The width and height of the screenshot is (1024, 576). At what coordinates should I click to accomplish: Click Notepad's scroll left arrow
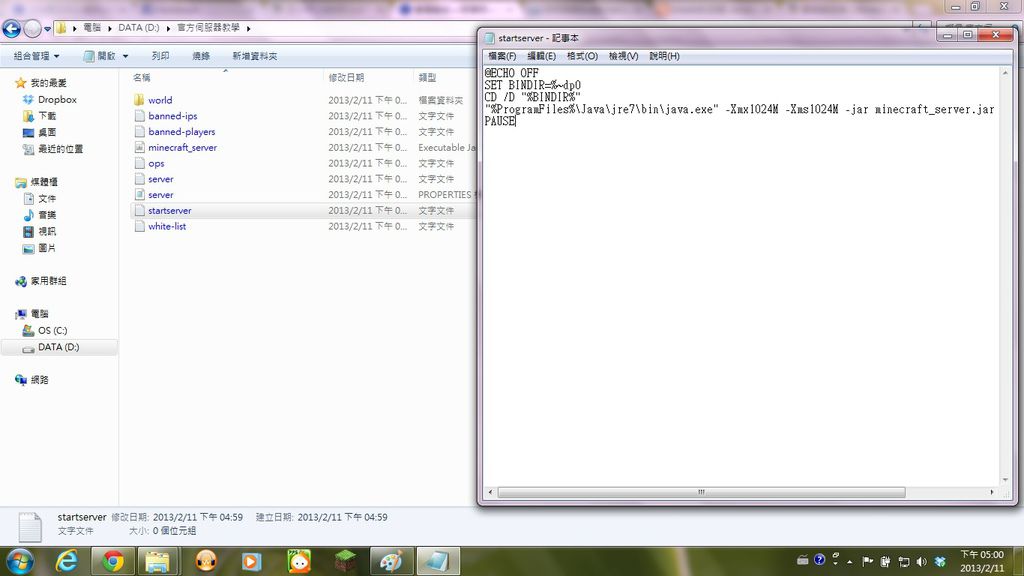[490, 492]
